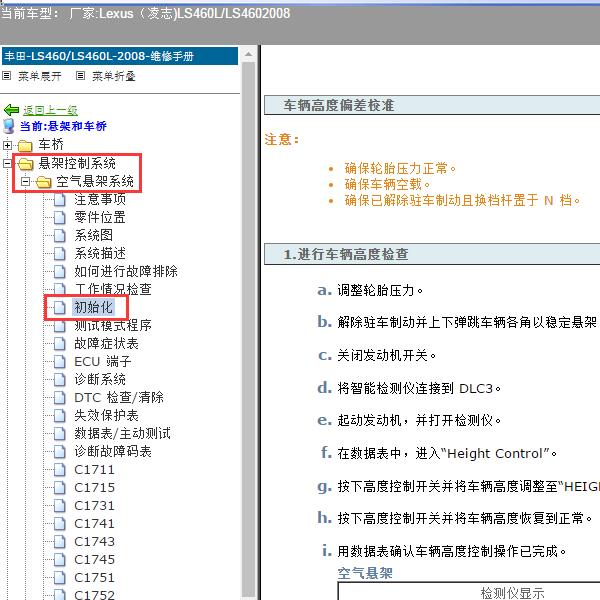Click the document icon beside 故障症状表
Viewport: 600px width, 600px height.
pos(60,344)
